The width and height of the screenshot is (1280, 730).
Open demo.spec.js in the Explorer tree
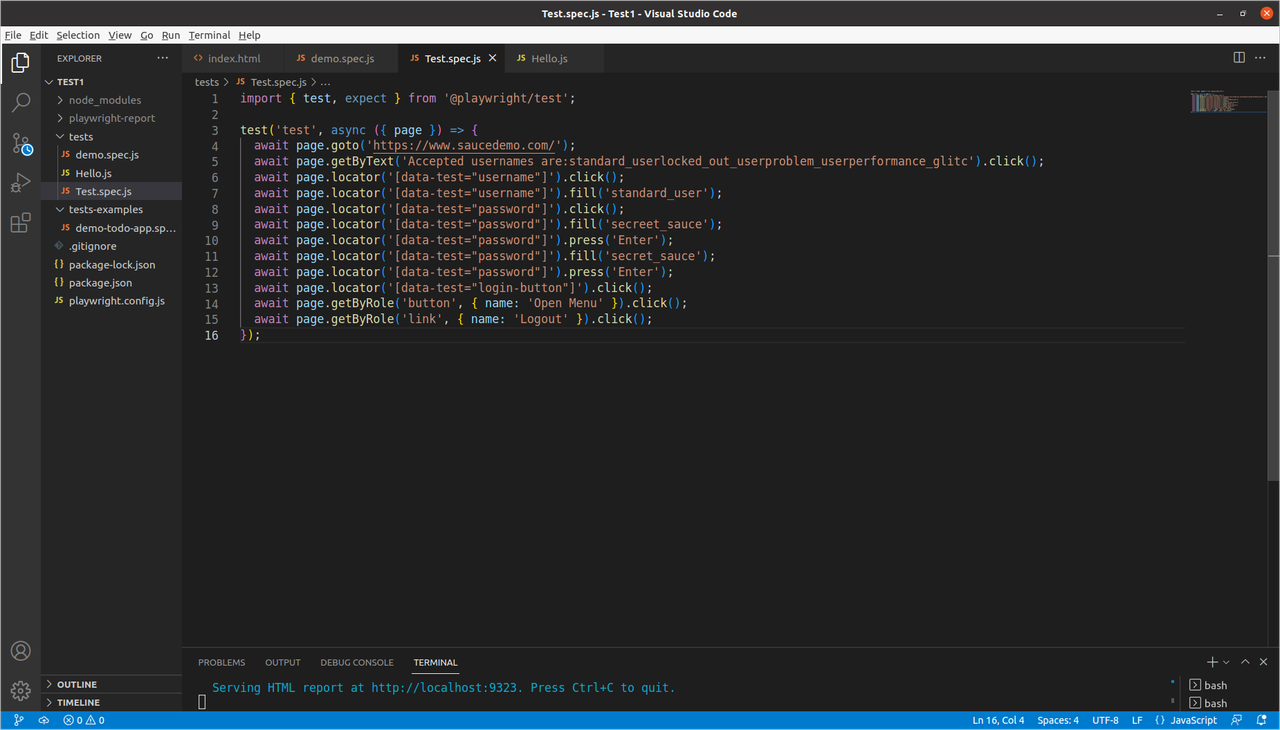point(112,155)
